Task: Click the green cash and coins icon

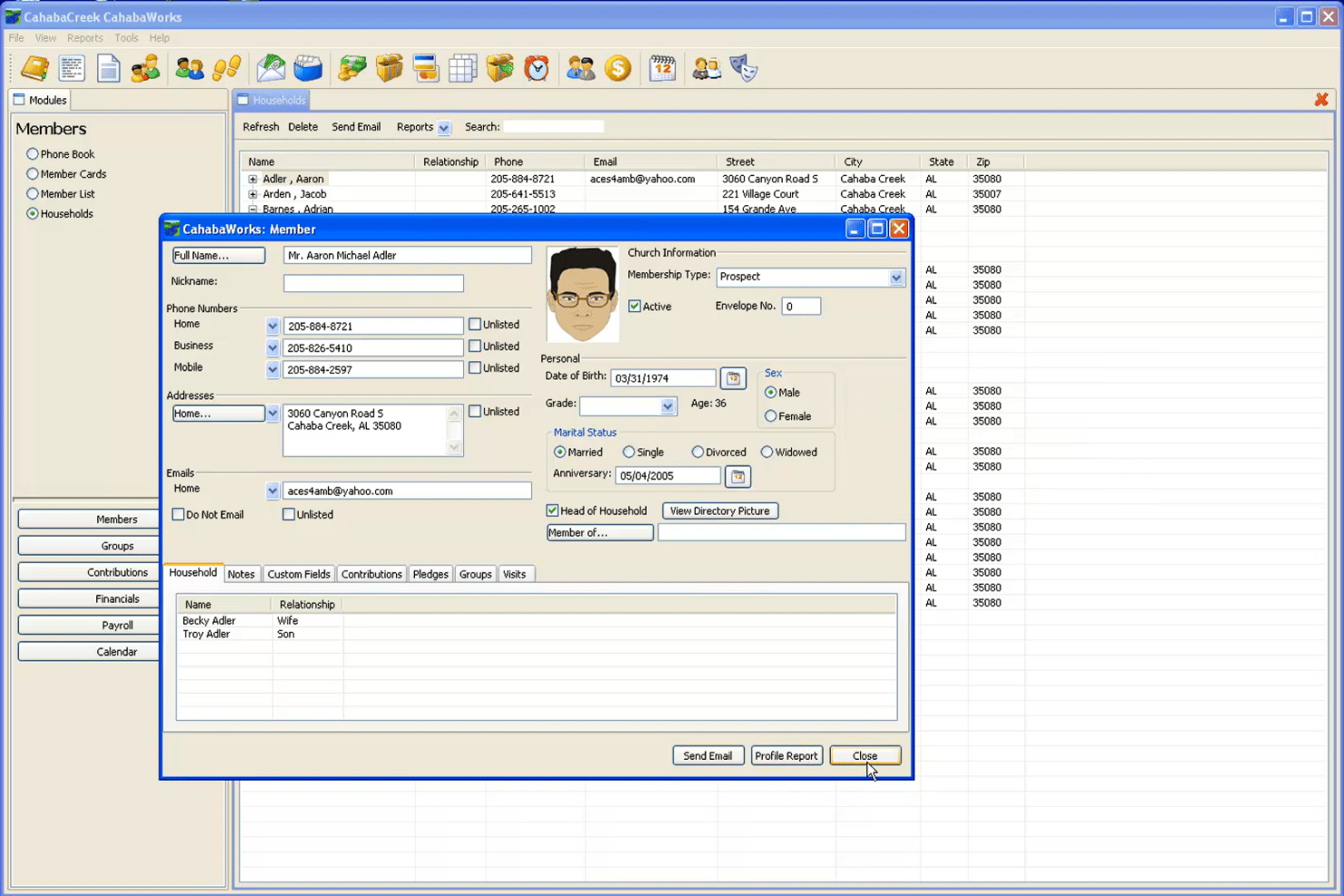Action: click(352, 68)
